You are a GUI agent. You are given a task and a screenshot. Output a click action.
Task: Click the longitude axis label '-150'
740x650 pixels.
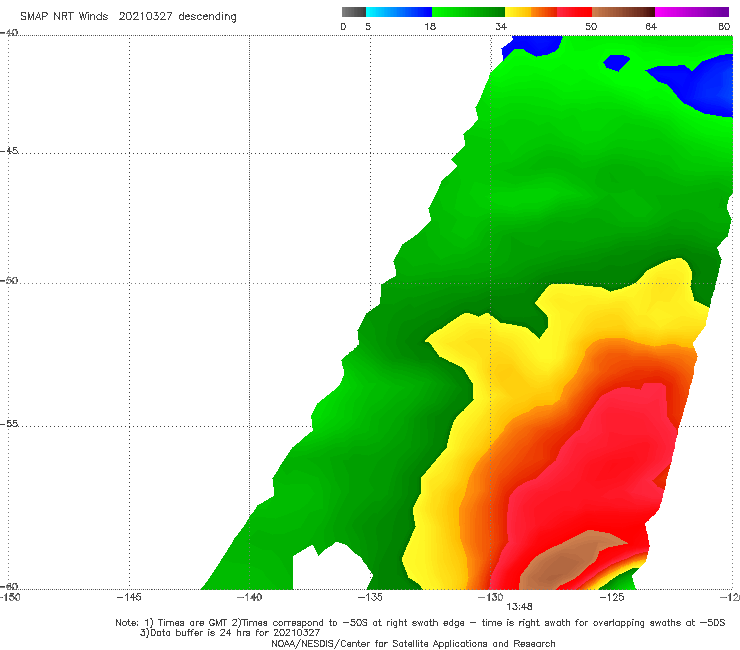point(10,597)
